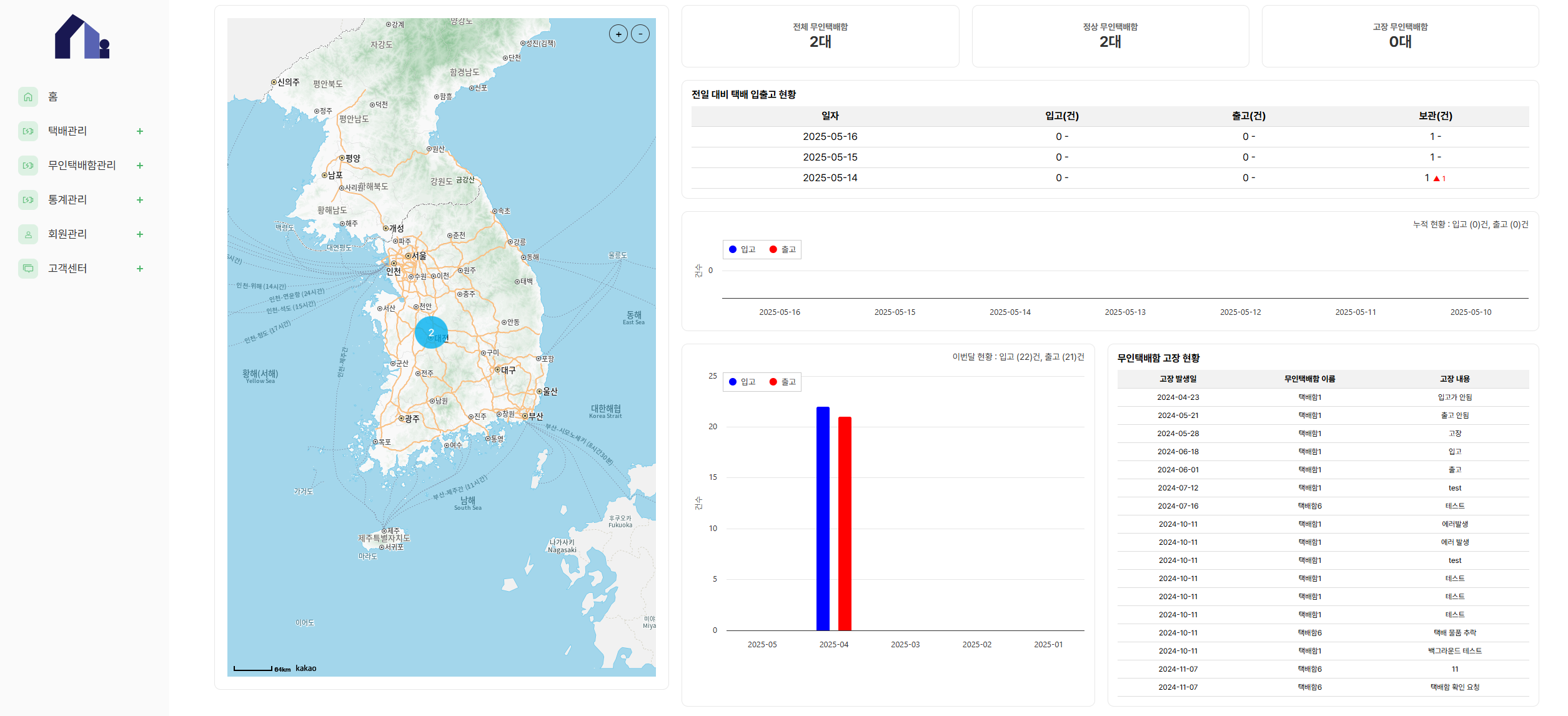Image resolution: width=1568 pixels, height=716 pixels.
Task: Click the 택배 물품 추락 fault description
Action: (x=1455, y=633)
